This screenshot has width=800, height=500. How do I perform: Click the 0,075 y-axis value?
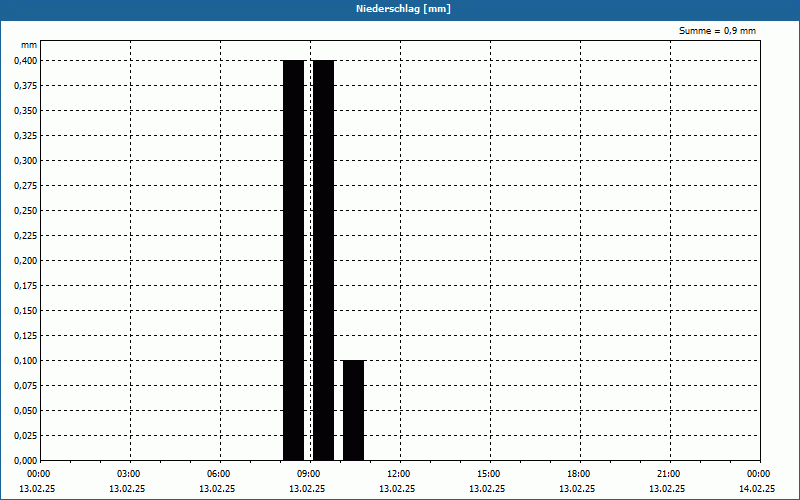click(x=26, y=386)
